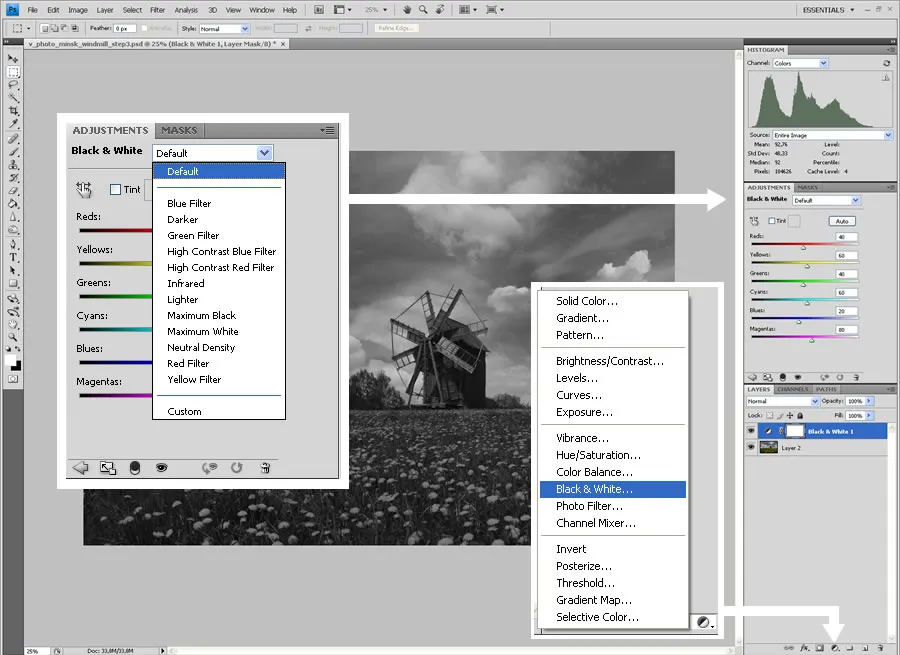The width and height of the screenshot is (900, 655).
Task: Click the Create new layer icon in Layers panel
Action: click(865, 648)
